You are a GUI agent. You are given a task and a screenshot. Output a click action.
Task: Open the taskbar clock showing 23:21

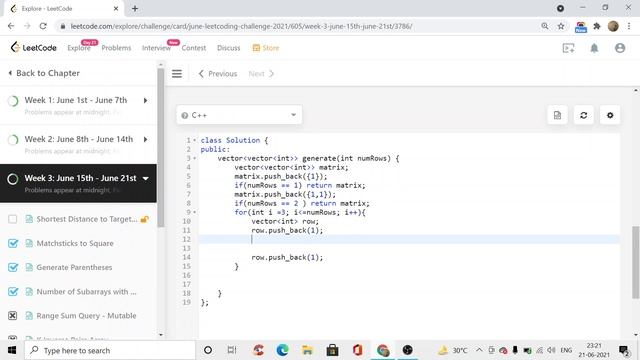(594, 350)
